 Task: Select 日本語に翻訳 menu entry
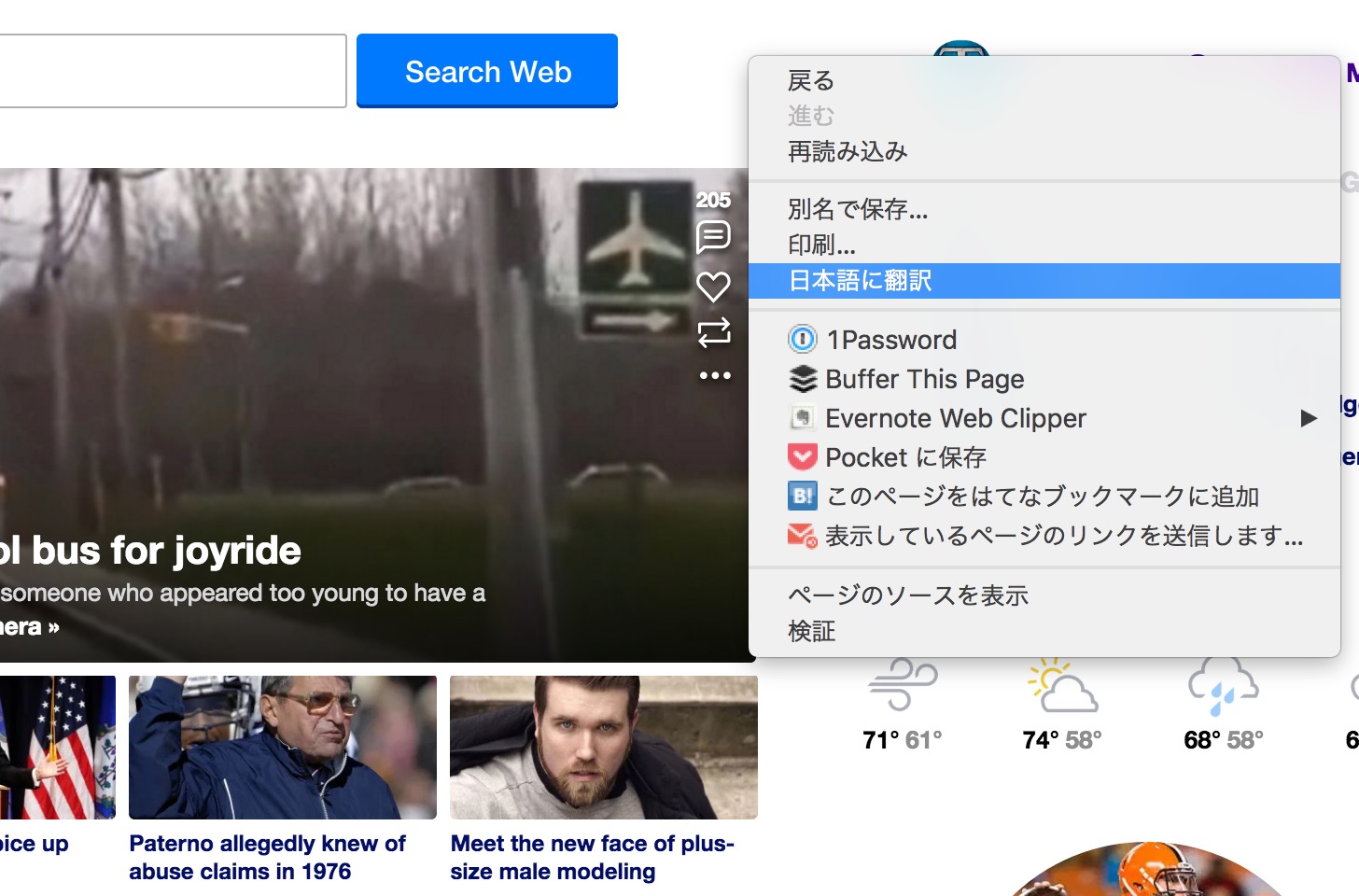pos(1044,281)
